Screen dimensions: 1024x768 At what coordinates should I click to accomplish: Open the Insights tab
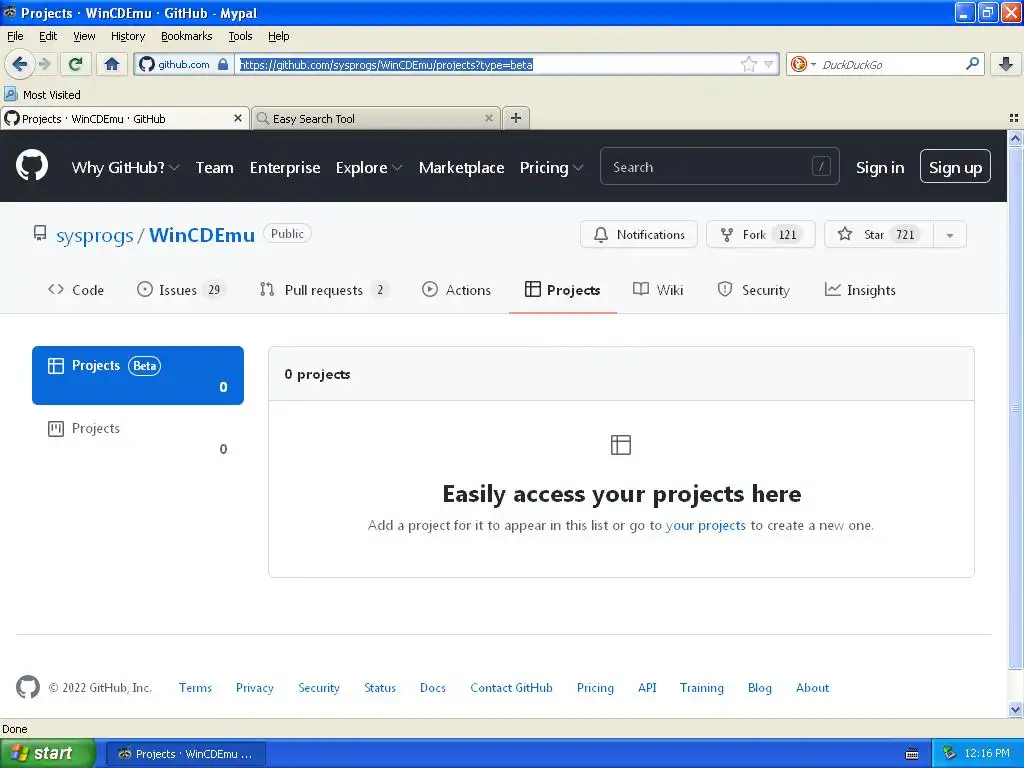click(859, 290)
